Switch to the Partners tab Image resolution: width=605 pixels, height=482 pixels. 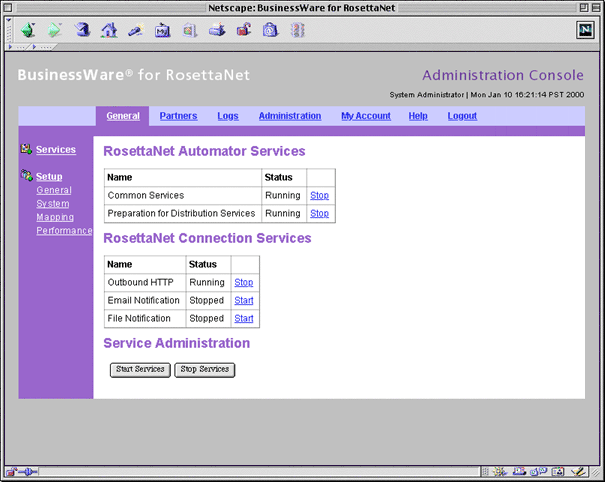pos(178,116)
